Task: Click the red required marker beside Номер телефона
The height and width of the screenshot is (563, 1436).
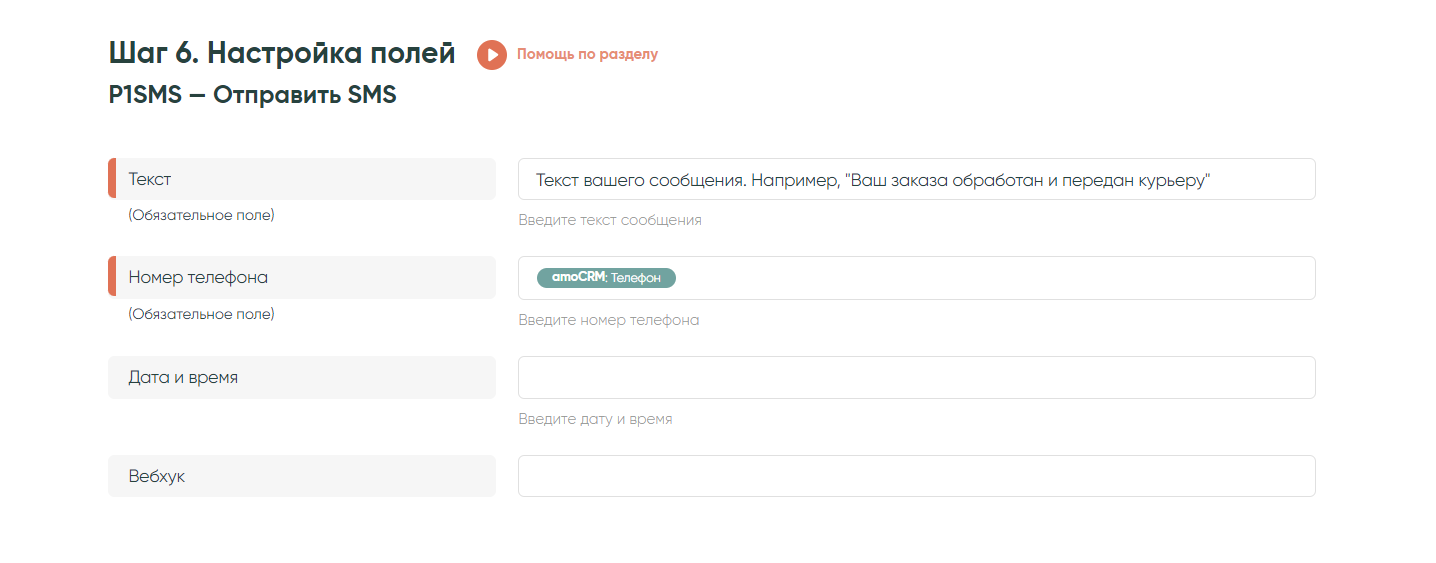Action: (x=112, y=278)
